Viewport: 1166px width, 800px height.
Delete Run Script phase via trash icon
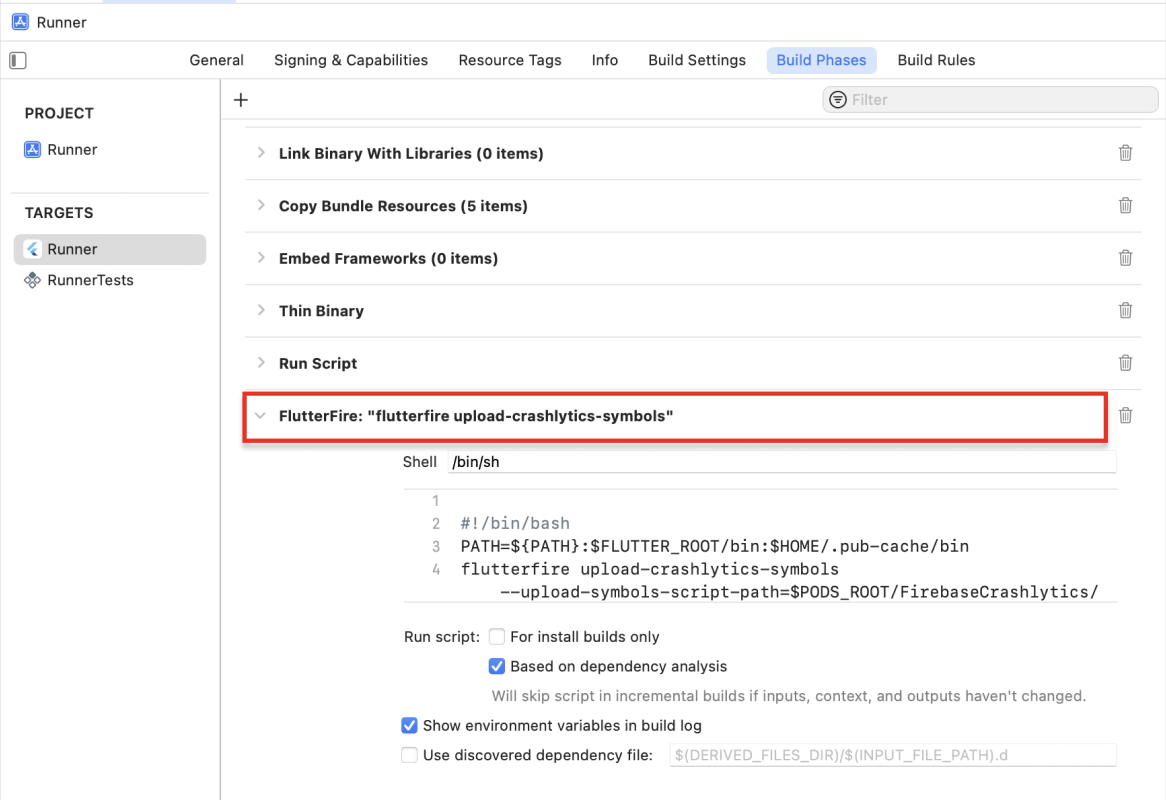(x=1125, y=363)
